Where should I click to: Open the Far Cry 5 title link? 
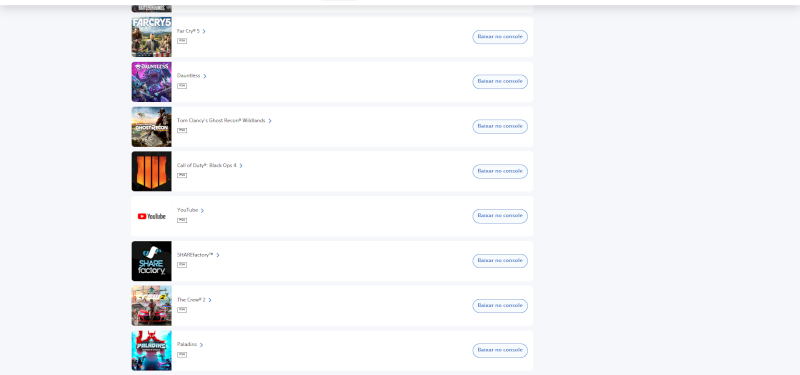tap(188, 31)
